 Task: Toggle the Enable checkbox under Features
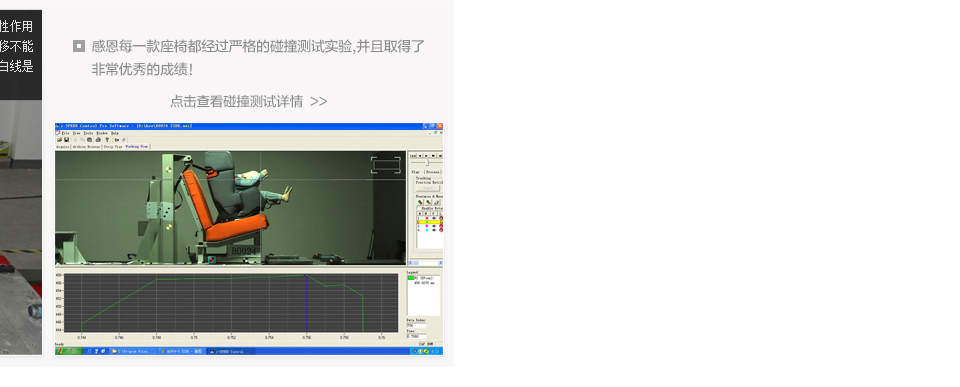click(x=419, y=208)
